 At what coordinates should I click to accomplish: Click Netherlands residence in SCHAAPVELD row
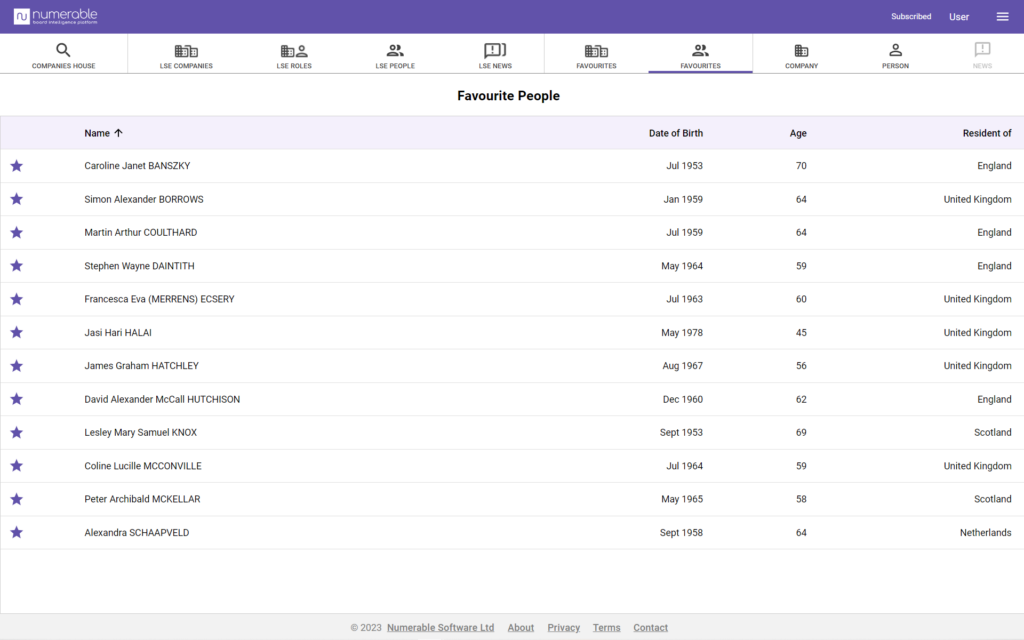985,532
